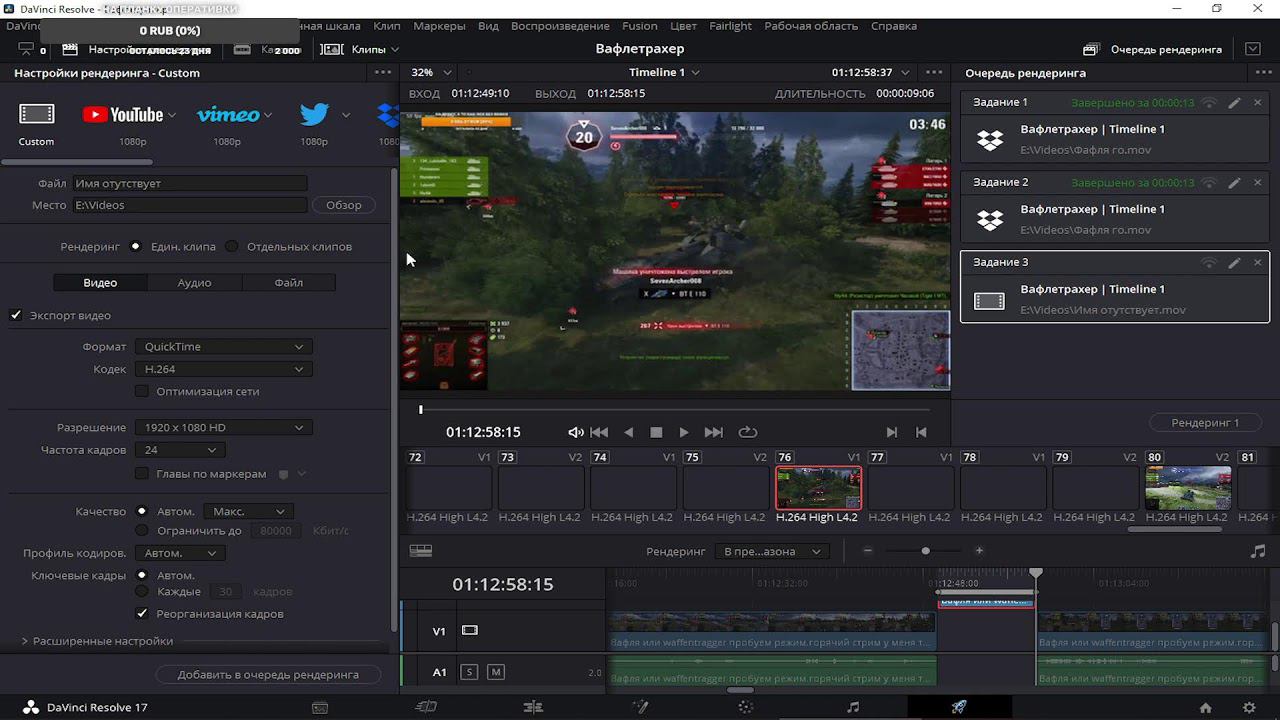Screen dimensions: 1280x720
Task: Mute the viewer audio speaker icon
Action: 576,432
